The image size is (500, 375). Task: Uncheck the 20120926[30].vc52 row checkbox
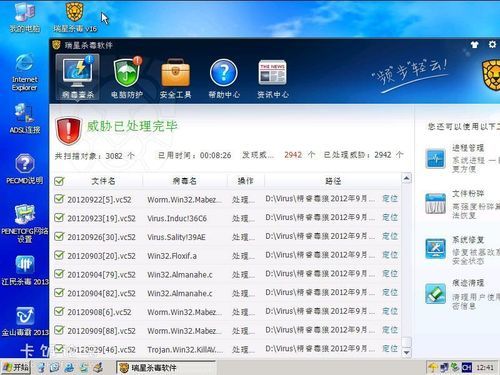point(59,237)
